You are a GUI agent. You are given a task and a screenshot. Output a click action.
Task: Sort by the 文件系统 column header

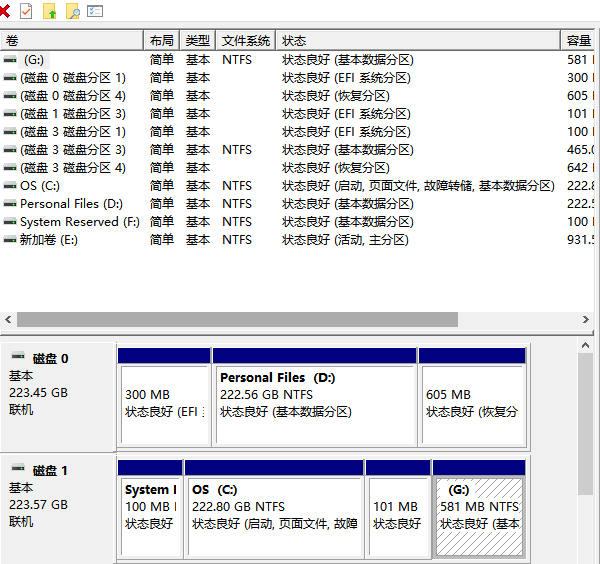coord(245,41)
